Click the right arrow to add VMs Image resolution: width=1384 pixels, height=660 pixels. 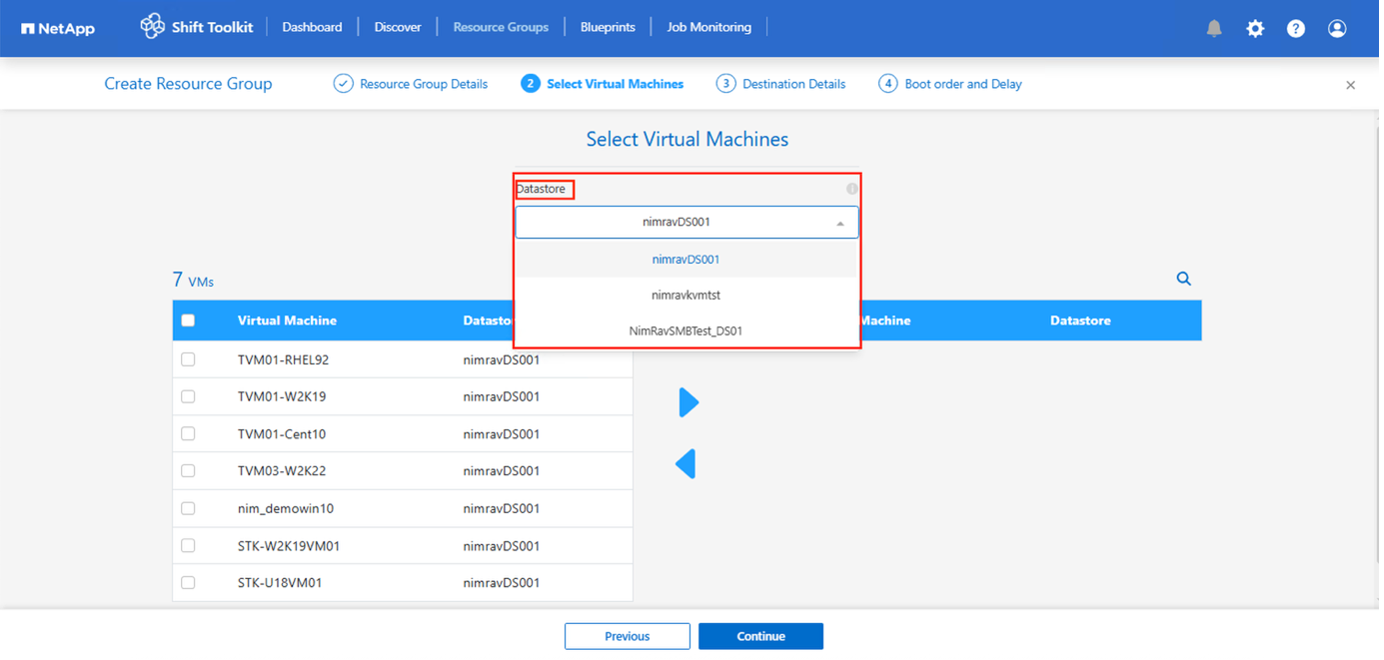pyautogui.click(x=688, y=403)
